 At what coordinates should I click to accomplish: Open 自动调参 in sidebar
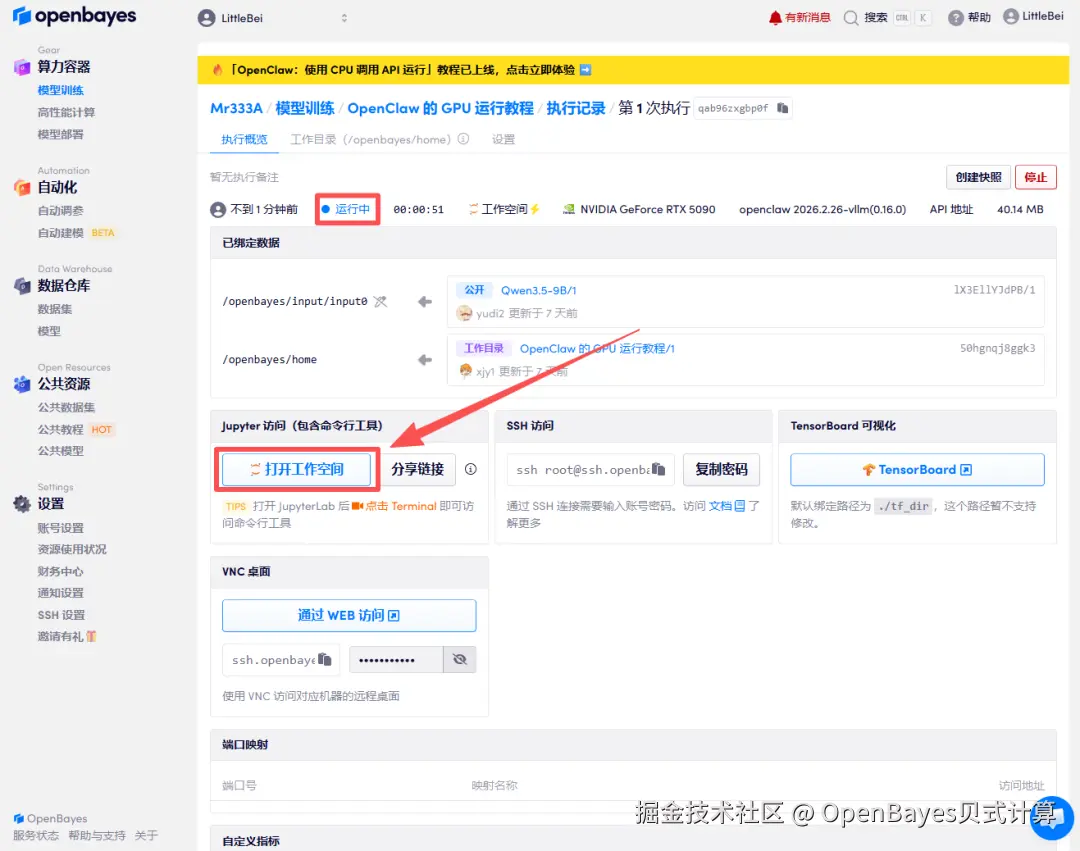(x=61, y=211)
